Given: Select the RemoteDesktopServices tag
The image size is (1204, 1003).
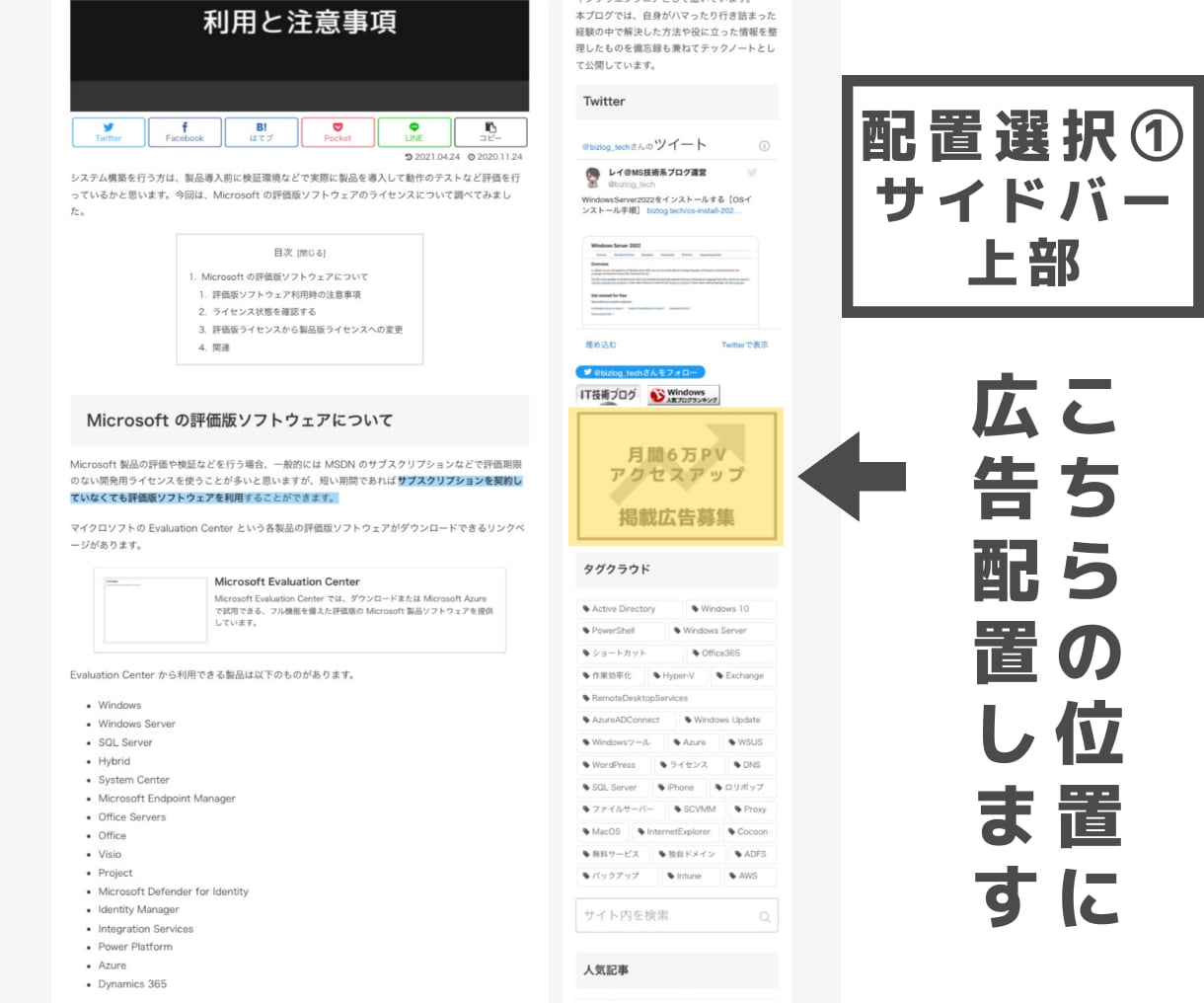Looking at the screenshot, I should (677, 698).
